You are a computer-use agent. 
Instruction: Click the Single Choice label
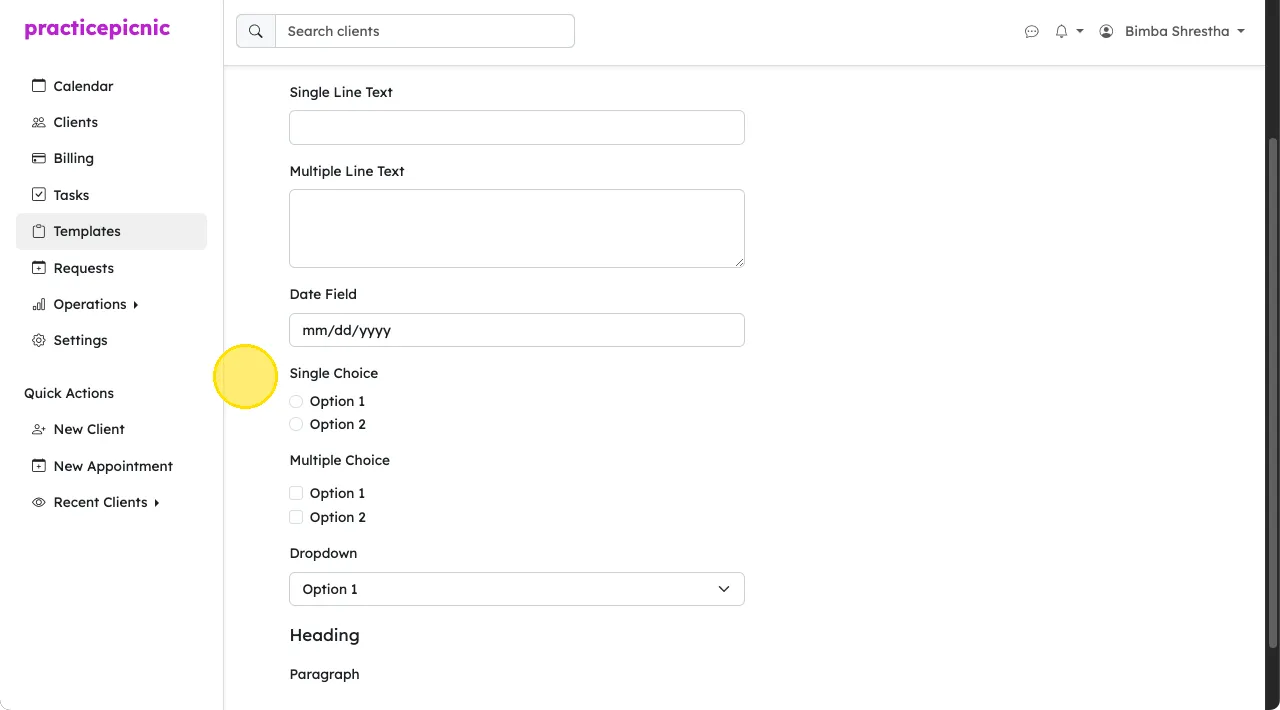tap(334, 373)
